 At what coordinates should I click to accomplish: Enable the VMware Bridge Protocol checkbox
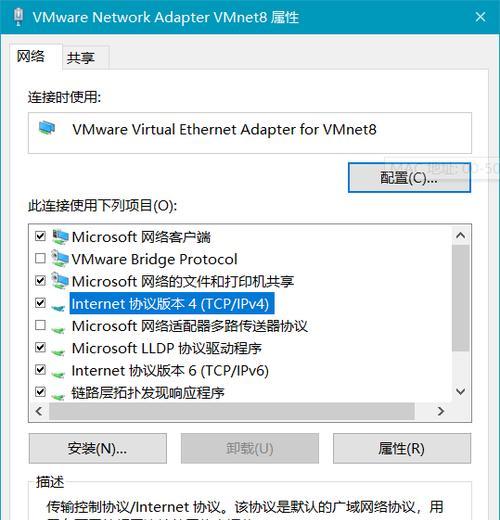tap(40, 258)
